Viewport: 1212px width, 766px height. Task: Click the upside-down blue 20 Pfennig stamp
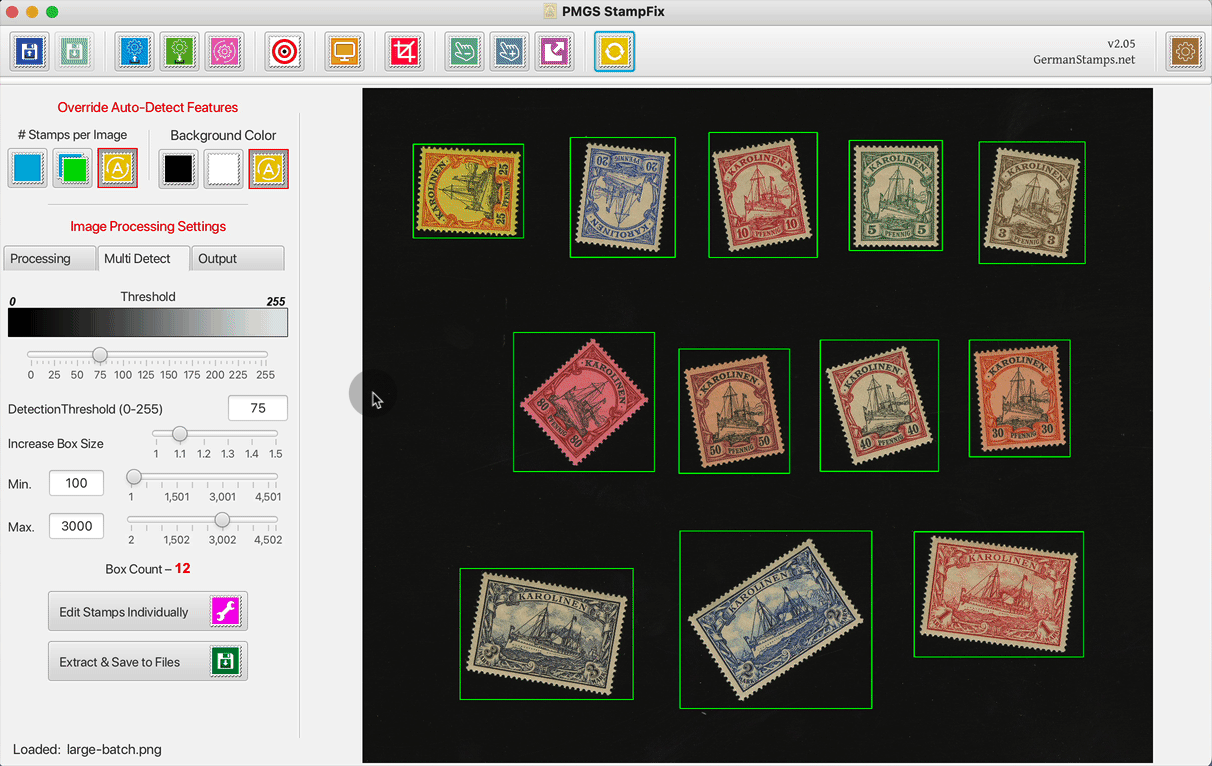click(622, 197)
